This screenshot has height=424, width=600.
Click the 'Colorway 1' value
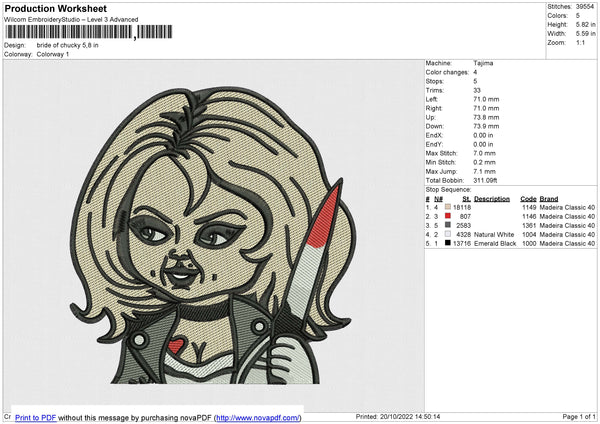(x=53, y=54)
